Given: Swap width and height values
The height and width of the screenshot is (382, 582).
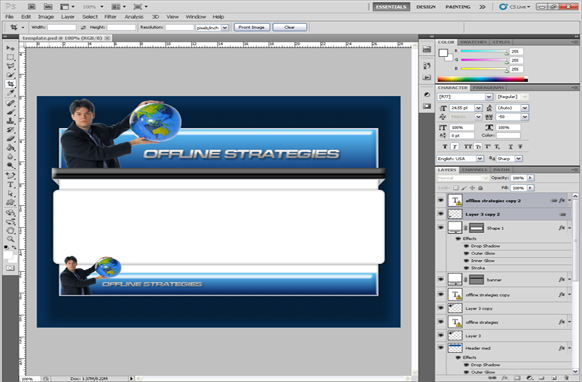Looking at the screenshot, I should pyautogui.click(x=83, y=27).
